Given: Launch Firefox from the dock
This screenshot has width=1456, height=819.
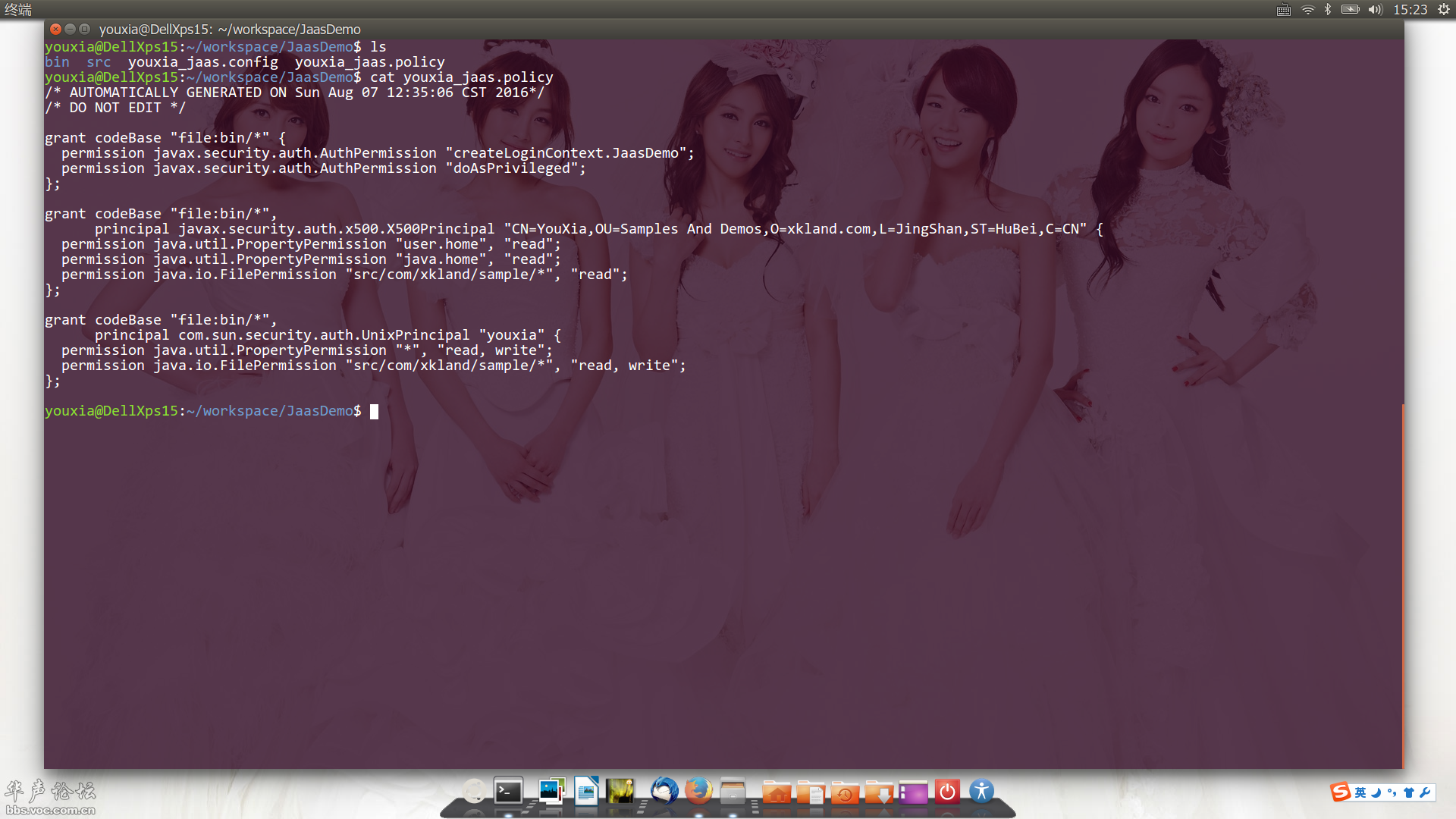Looking at the screenshot, I should point(698,791).
